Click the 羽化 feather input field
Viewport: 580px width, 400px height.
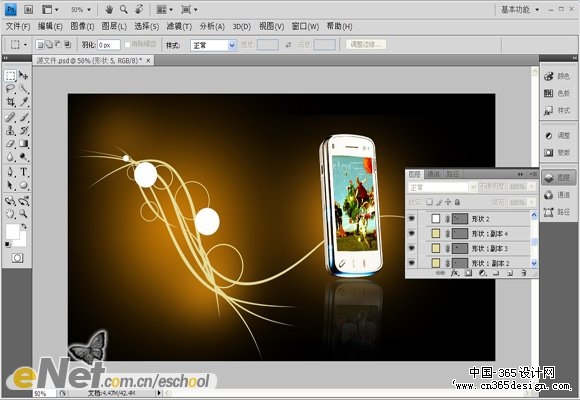coord(109,45)
